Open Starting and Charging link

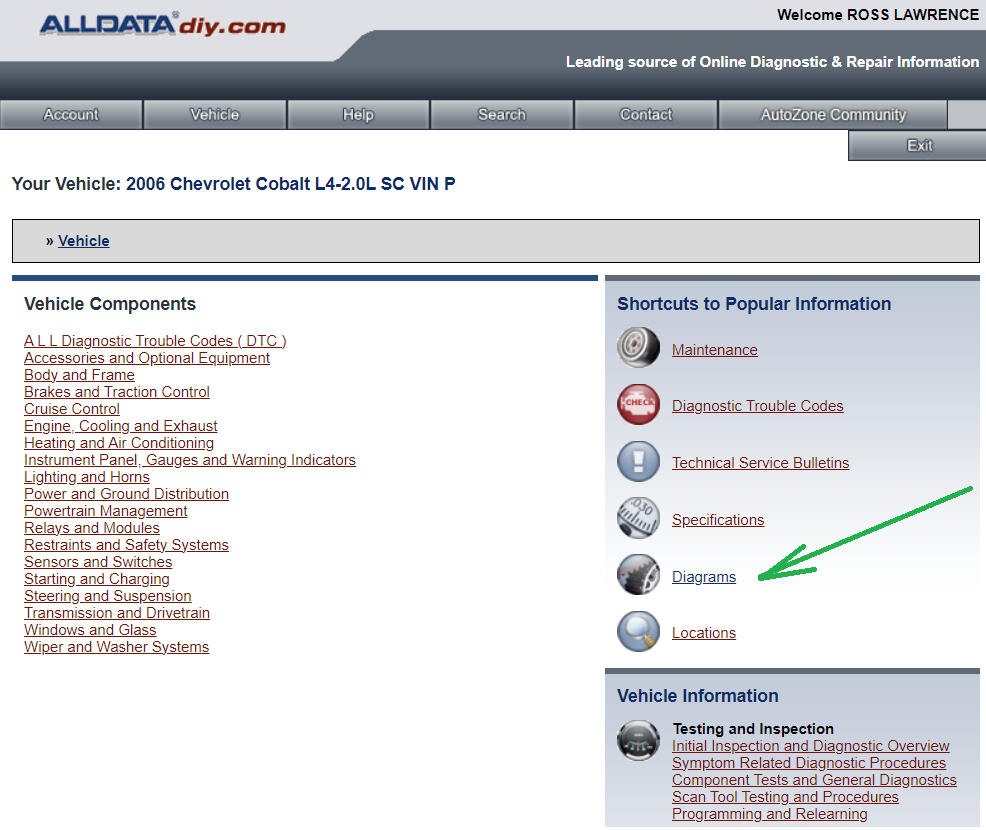coord(97,578)
